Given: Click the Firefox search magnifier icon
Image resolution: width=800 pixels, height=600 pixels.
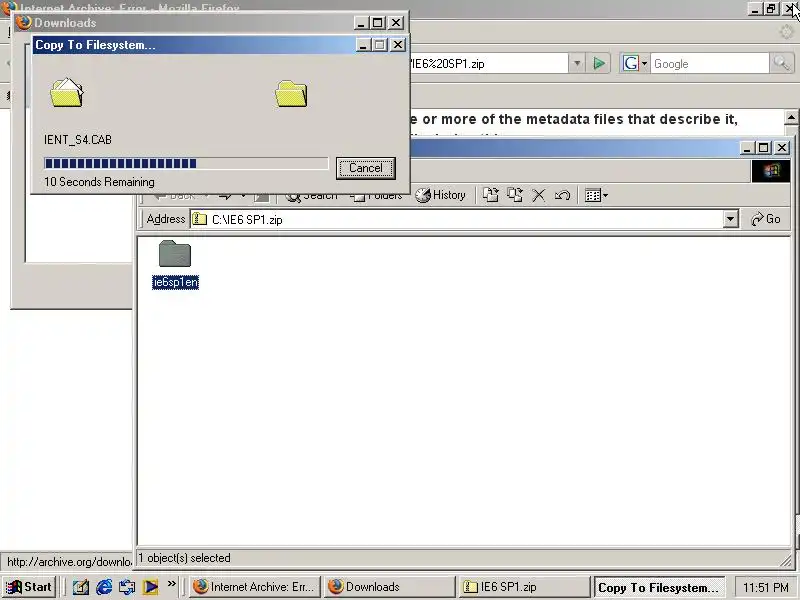Looking at the screenshot, I should tap(781, 64).
